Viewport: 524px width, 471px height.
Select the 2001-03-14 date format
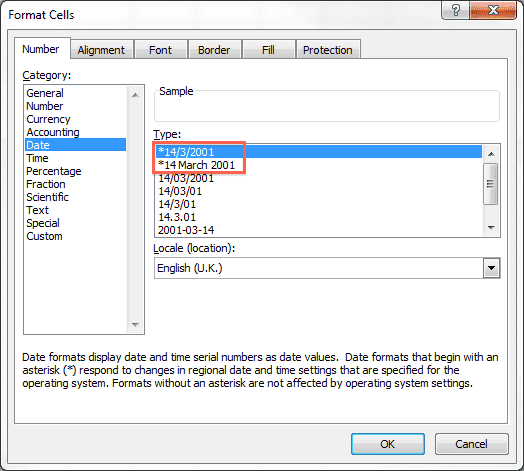click(319, 230)
